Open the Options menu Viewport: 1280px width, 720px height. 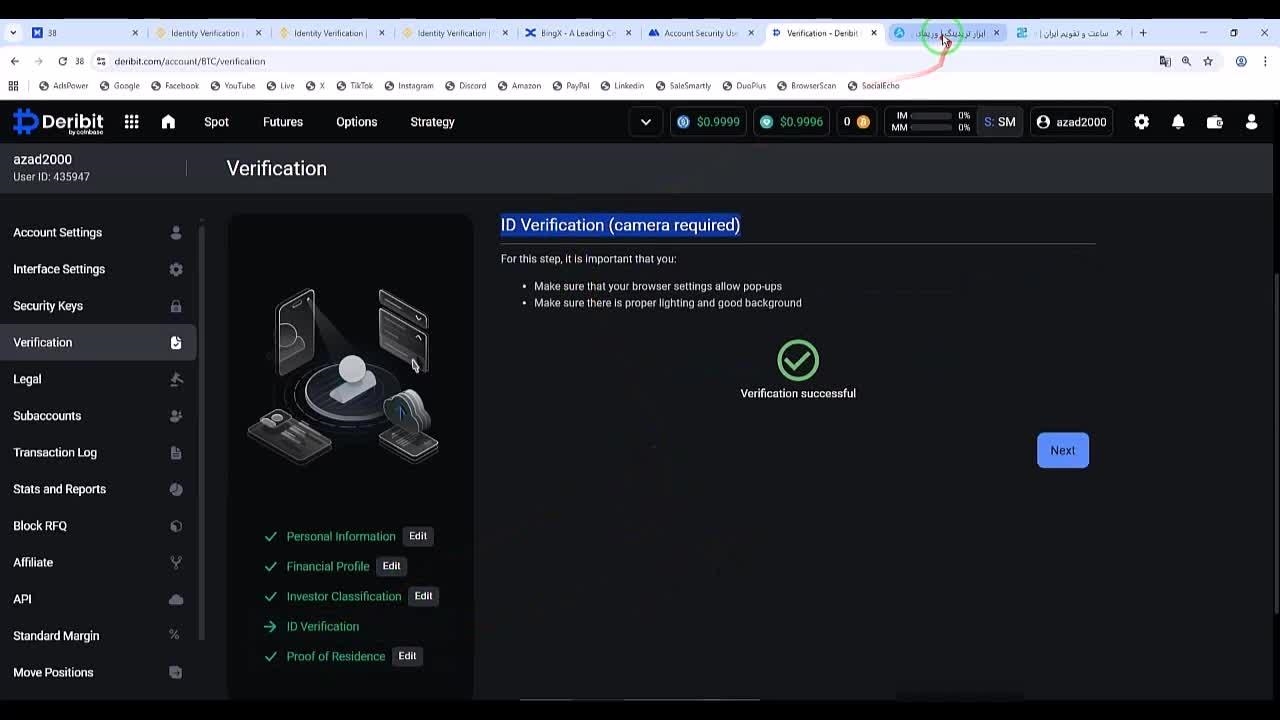356,122
